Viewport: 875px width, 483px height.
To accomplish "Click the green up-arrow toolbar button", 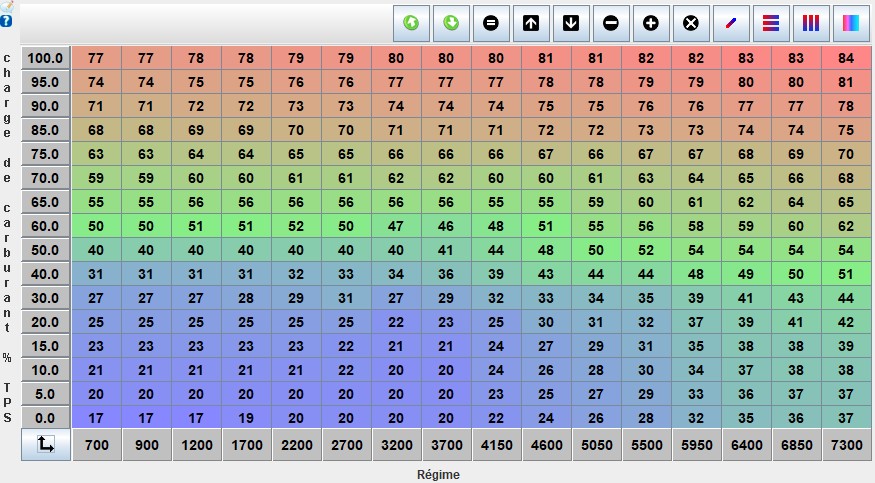I will 411,22.
